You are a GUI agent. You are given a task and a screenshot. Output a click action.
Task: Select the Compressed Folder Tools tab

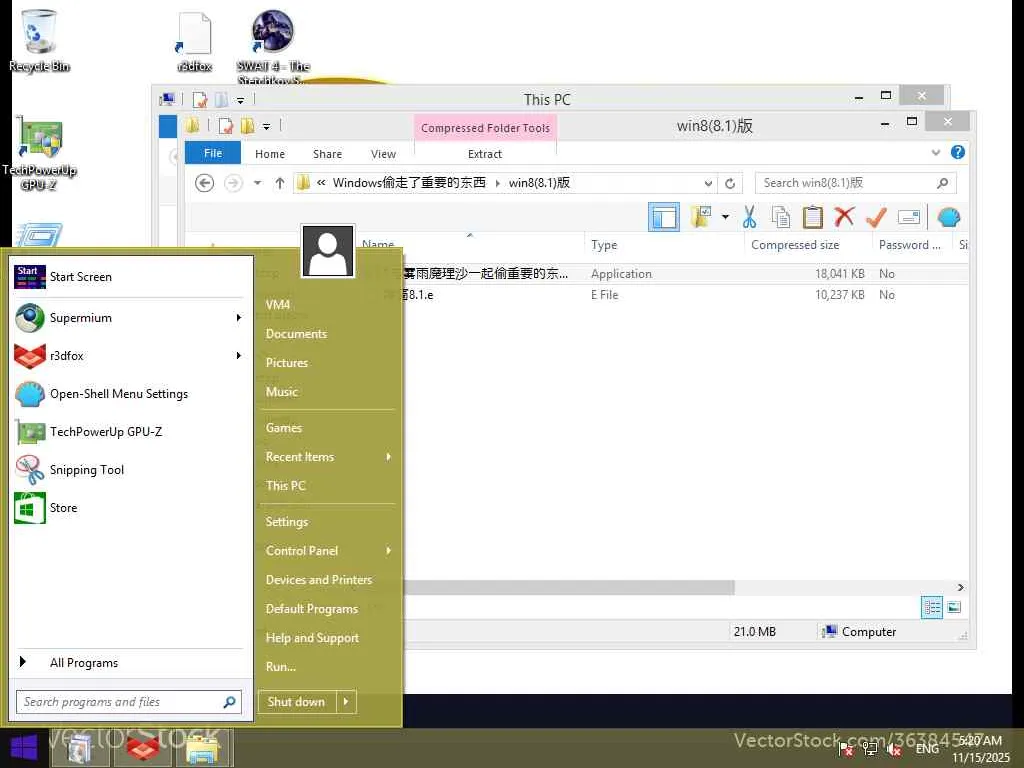coord(485,128)
